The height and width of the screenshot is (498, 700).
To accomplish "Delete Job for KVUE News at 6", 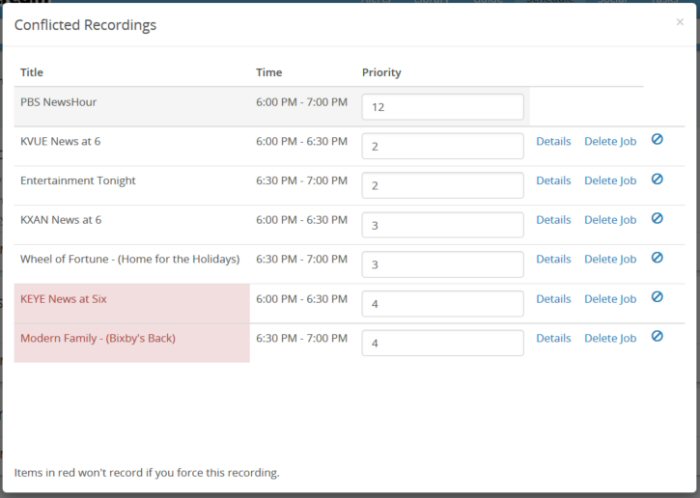I will (x=610, y=141).
